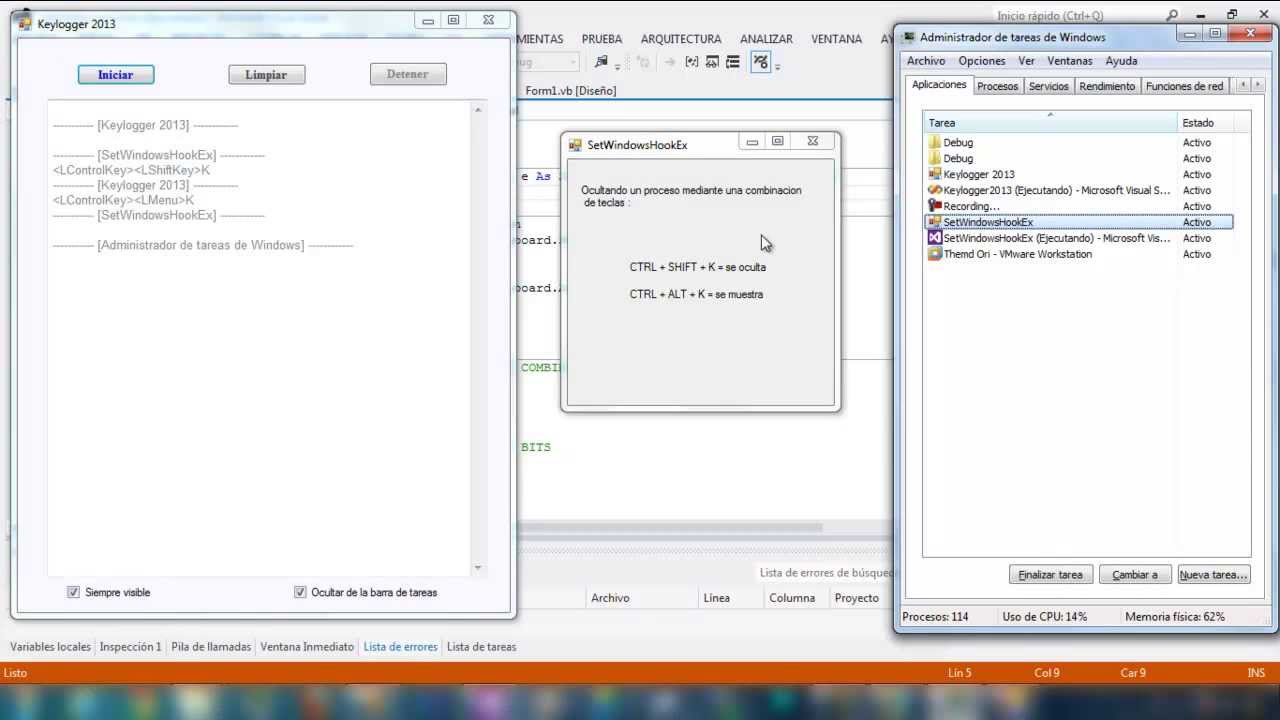
Task: Click the bracketed code toolbar icon
Action: 691,62
